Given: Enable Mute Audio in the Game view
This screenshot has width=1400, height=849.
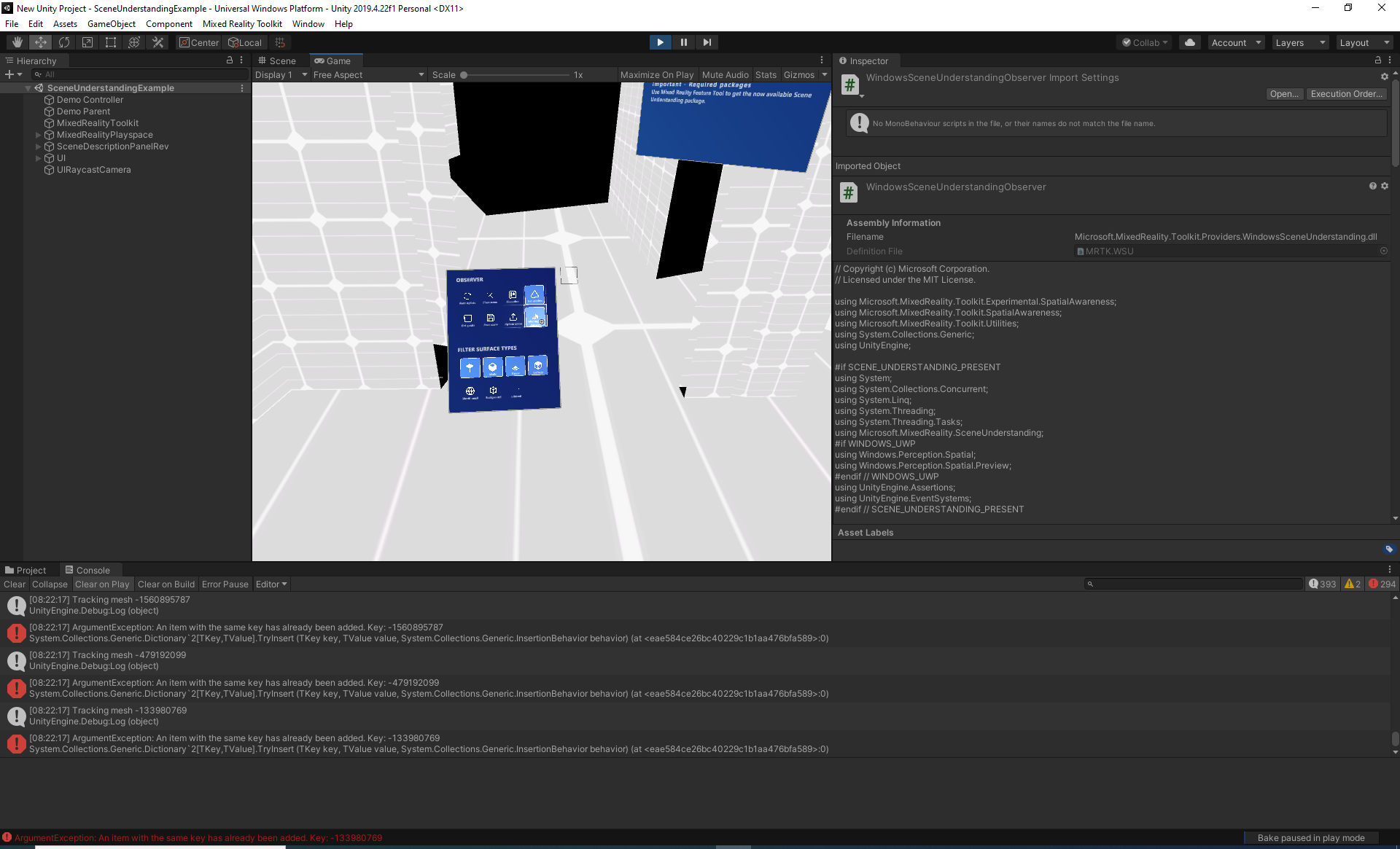Looking at the screenshot, I should click(x=725, y=74).
